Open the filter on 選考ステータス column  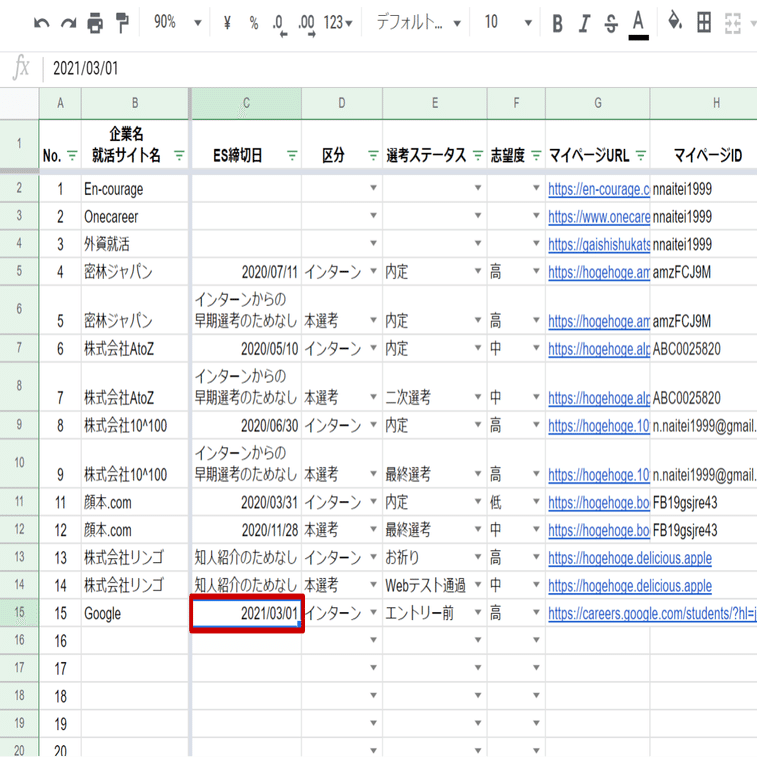point(478,155)
